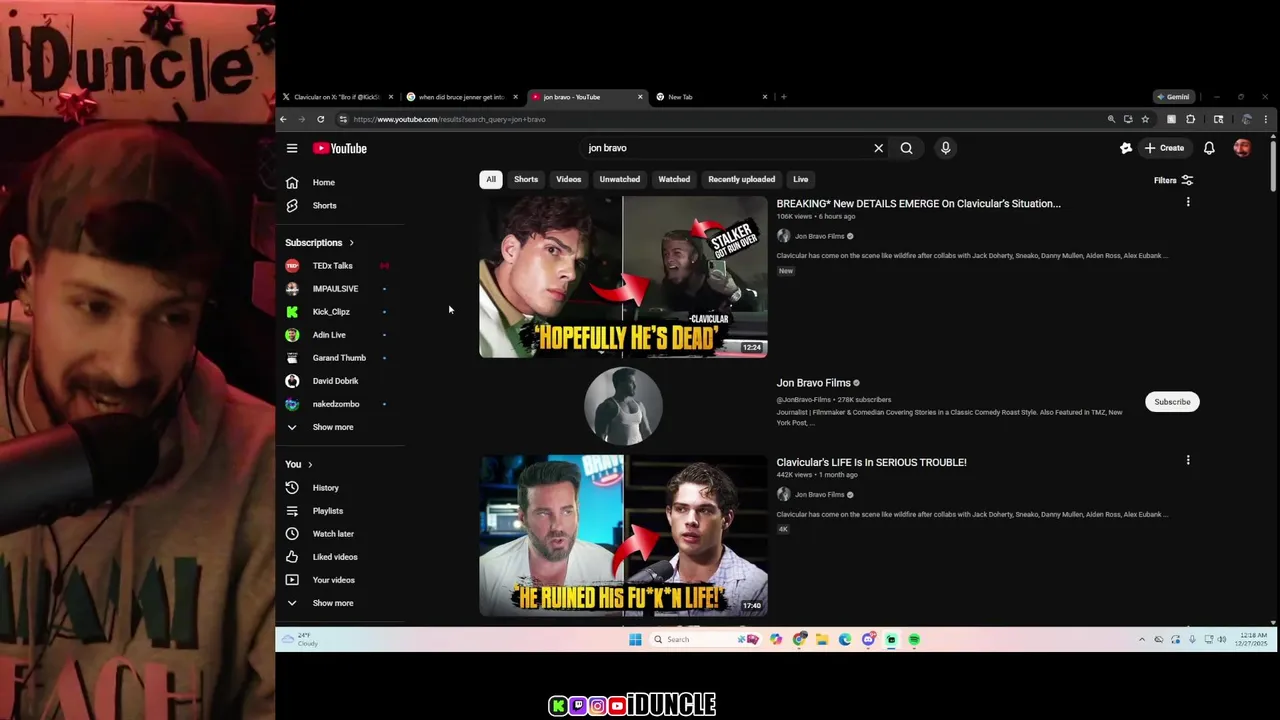Screen dimensions: 1280x720
Task: Expand the Subscriptions section heading
Action: pyautogui.click(x=320, y=242)
